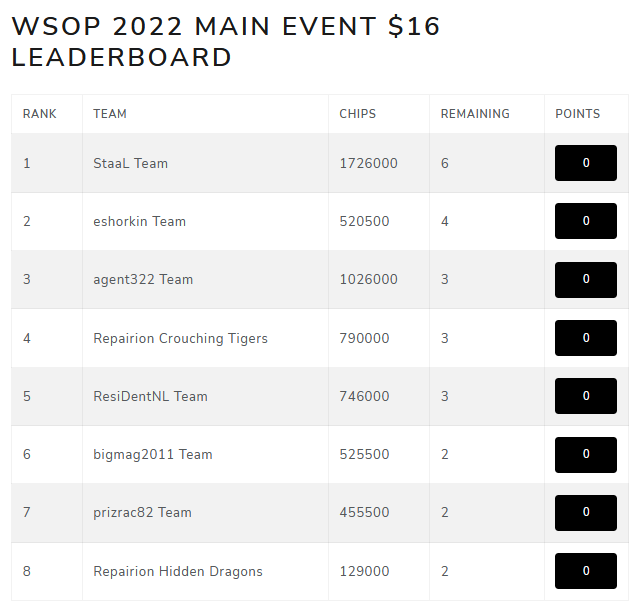
Task: Select the Repairion Hidden Dragons team name
Action: point(177,571)
